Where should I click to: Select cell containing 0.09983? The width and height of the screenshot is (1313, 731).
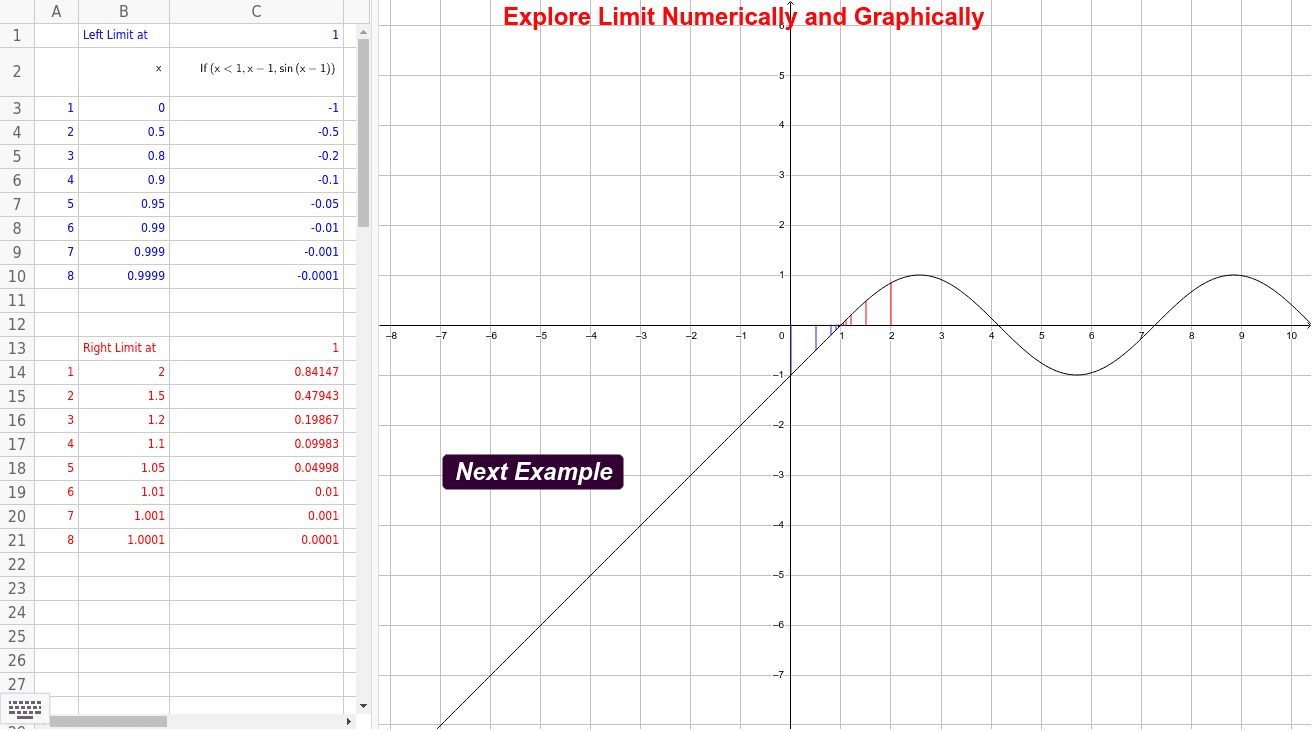[257, 444]
